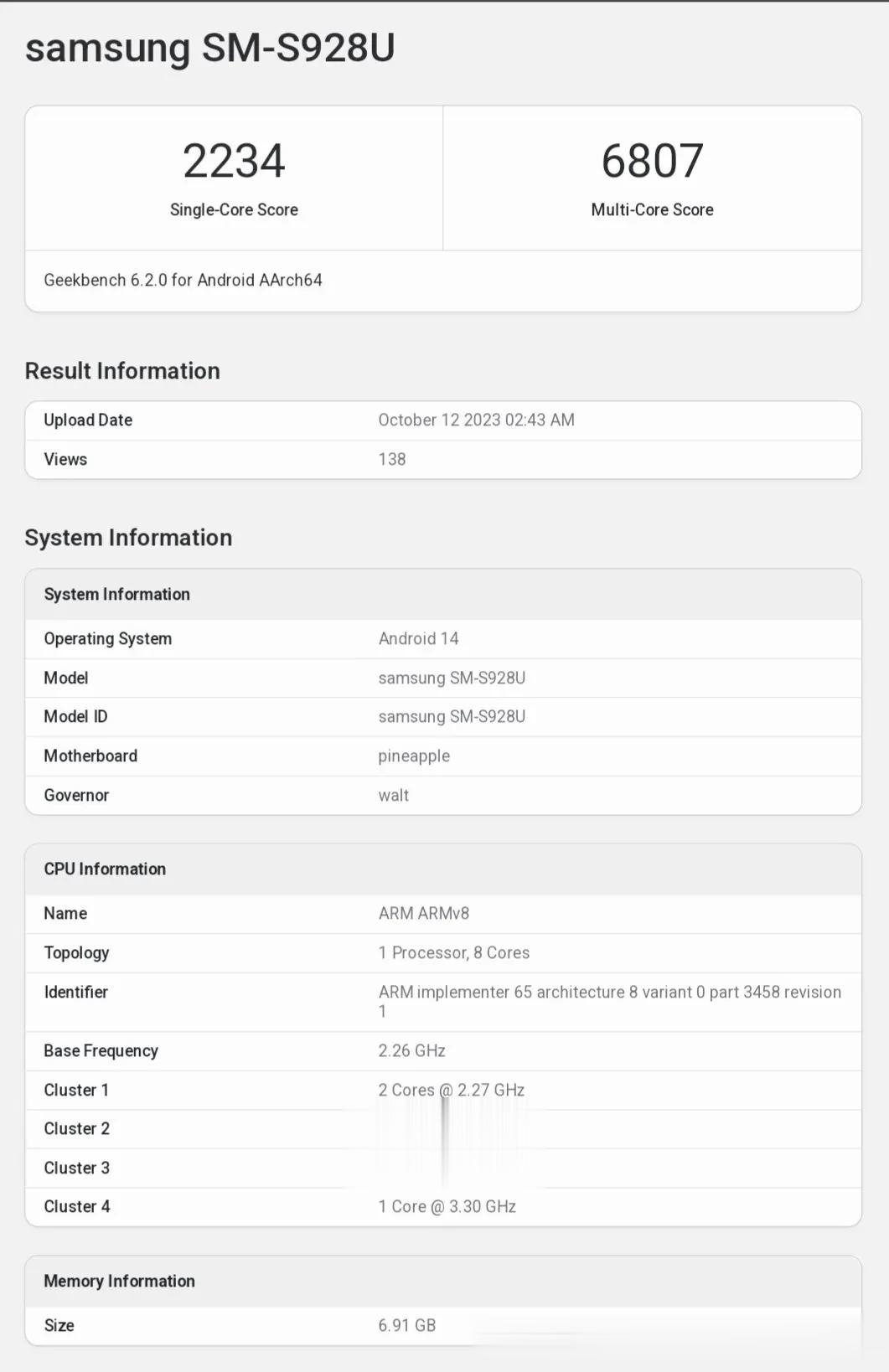
Task: Select the '2 Cores @ 2.27 GHz' value
Action: pyautogui.click(x=451, y=1090)
